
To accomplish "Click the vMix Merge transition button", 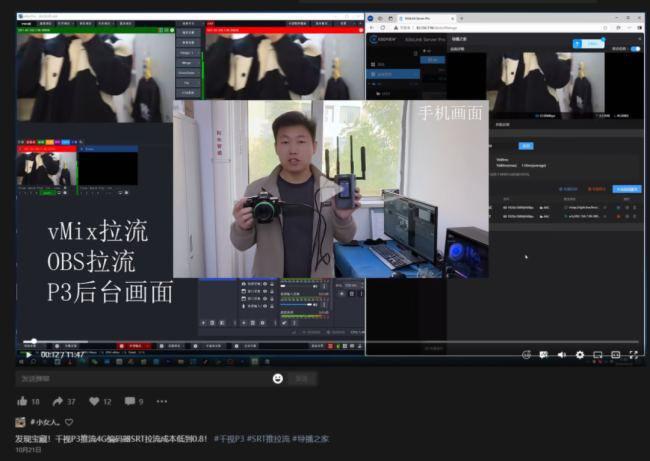I will 188,63.
